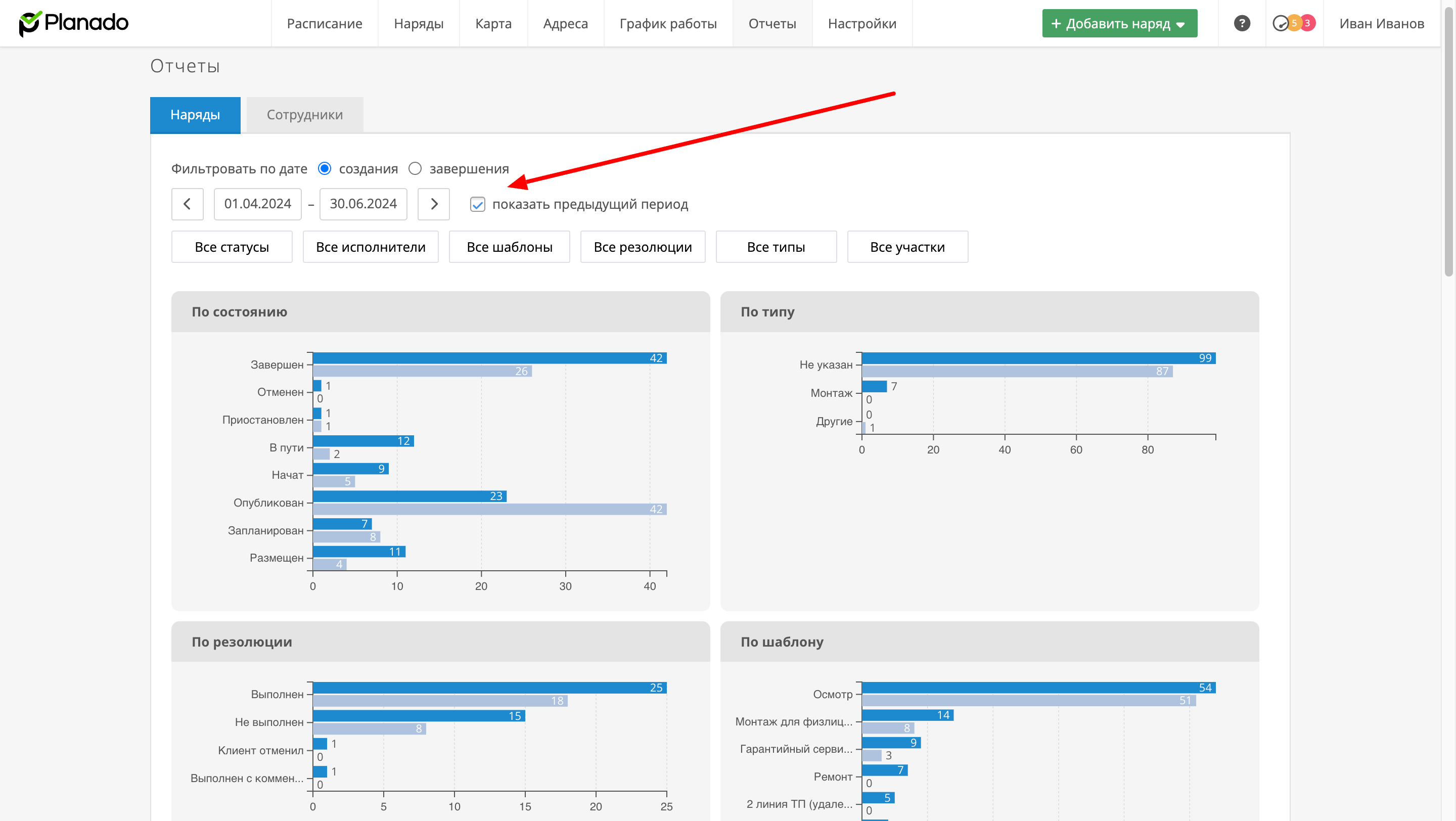The height and width of the screenshot is (821, 1456).
Task: Open the Все участки filter
Action: (x=907, y=247)
